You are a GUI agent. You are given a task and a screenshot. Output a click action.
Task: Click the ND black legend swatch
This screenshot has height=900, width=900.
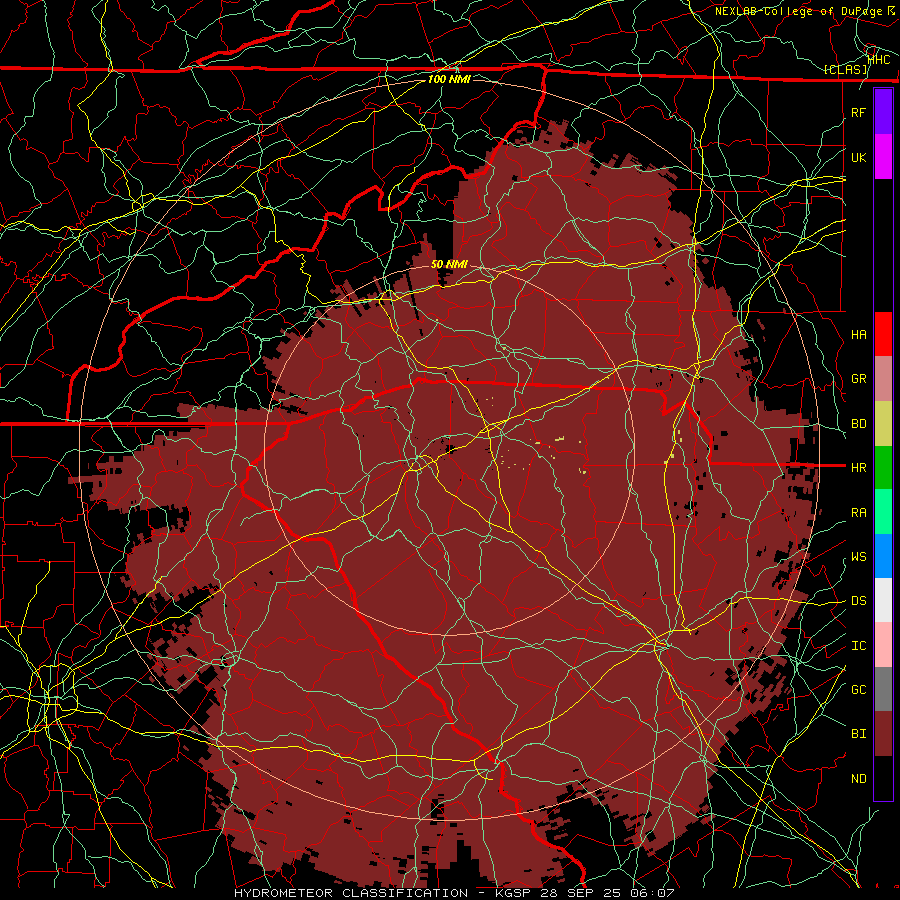(883, 778)
